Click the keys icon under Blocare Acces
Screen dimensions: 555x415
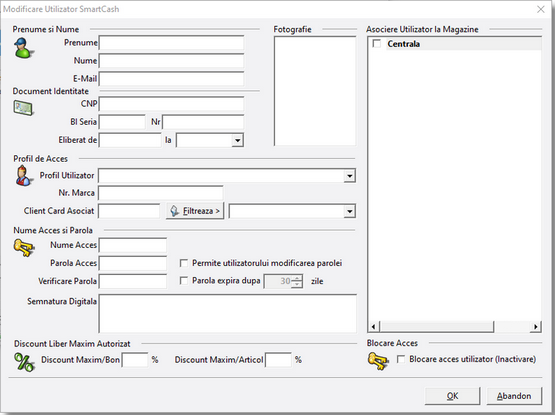coord(378,361)
